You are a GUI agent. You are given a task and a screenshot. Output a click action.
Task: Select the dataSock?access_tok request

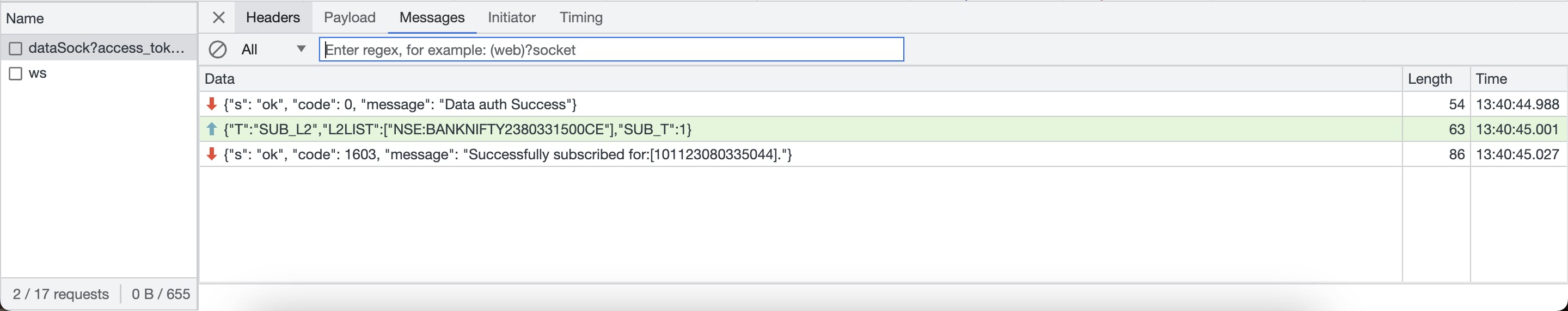pyautogui.click(x=99, y=48)
